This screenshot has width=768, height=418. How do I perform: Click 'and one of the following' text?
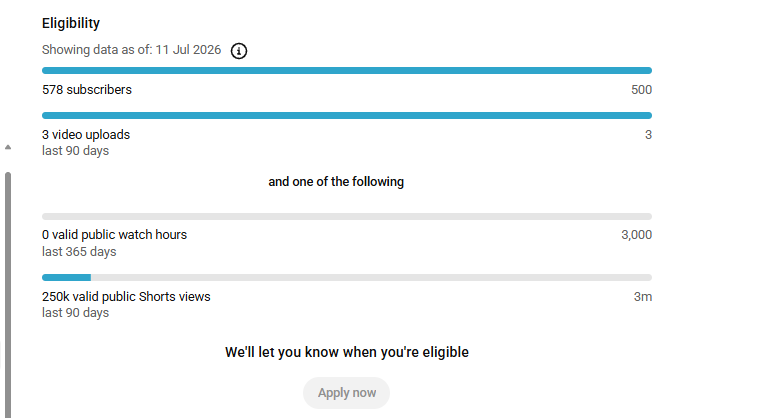point(336,182)
